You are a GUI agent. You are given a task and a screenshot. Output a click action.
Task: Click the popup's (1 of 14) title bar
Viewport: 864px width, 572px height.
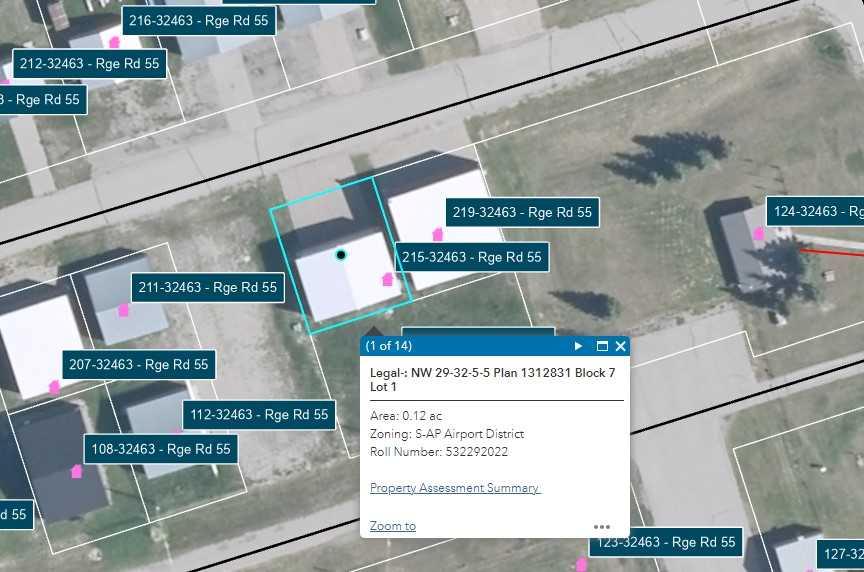(460, 346)
